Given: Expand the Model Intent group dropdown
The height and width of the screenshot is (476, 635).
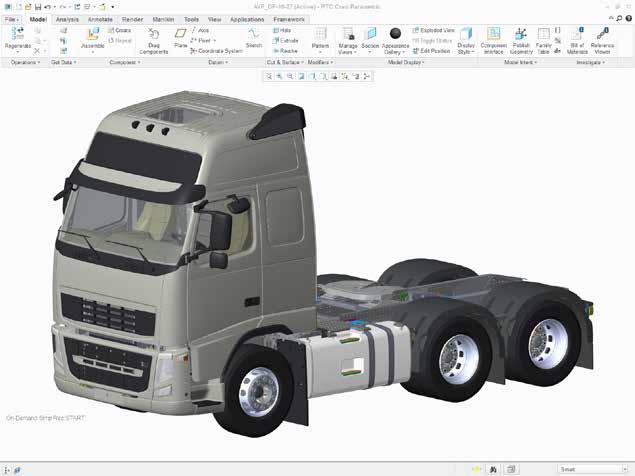Looking at the screenshot, I should point(520,62).
